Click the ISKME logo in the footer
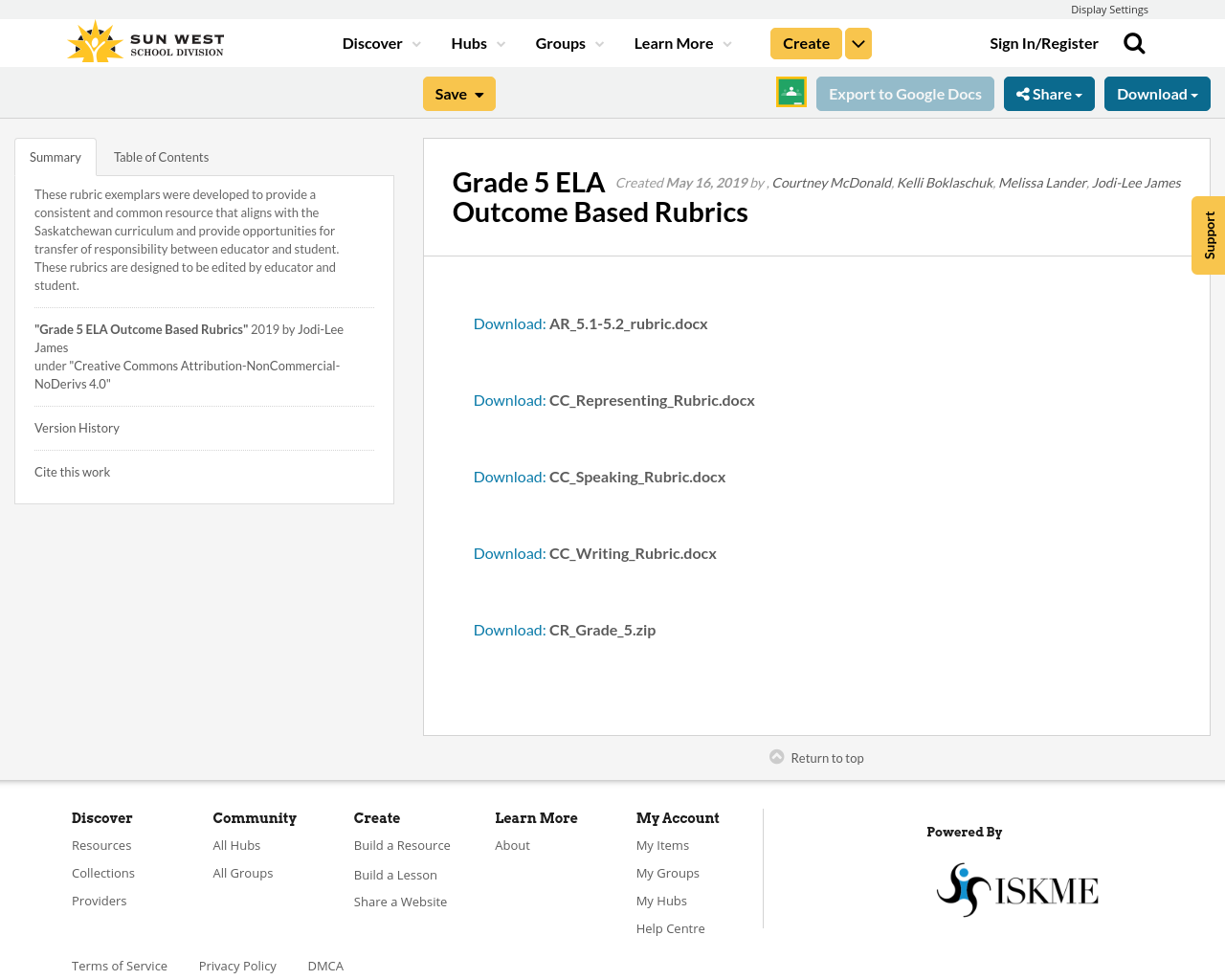 tap(1016, 888)
